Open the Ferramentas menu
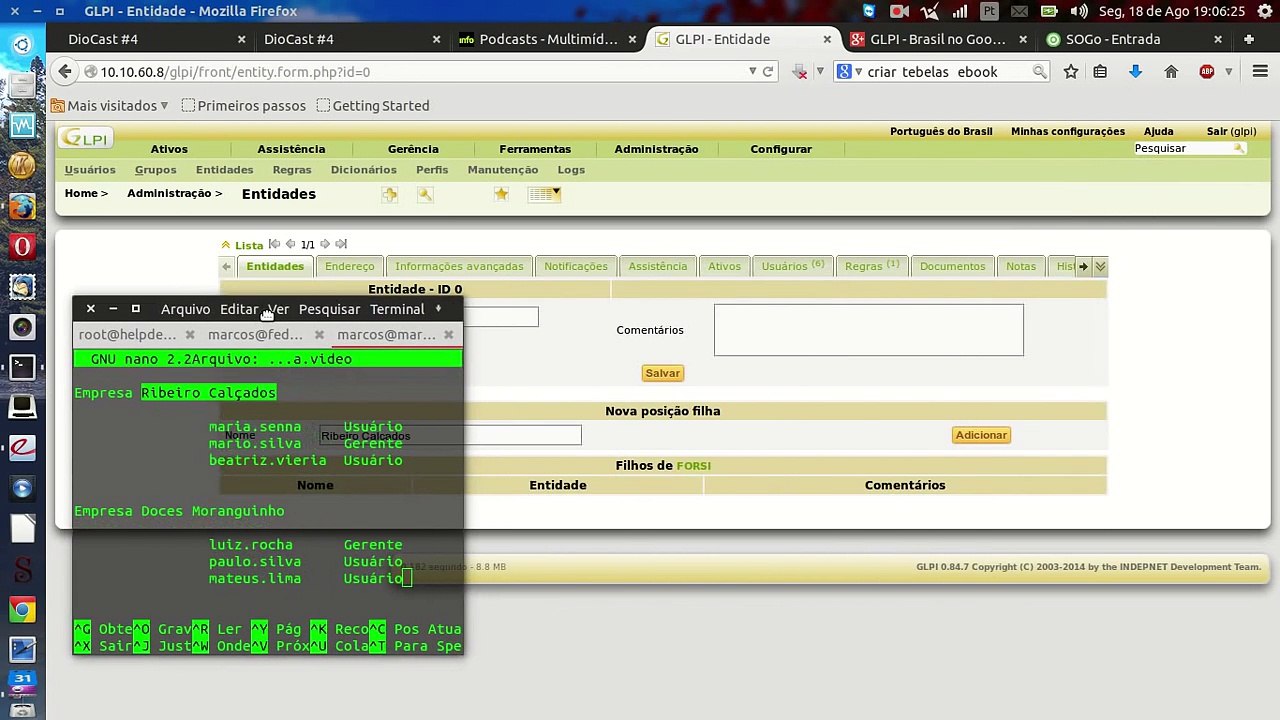 [x=535, y=149]
